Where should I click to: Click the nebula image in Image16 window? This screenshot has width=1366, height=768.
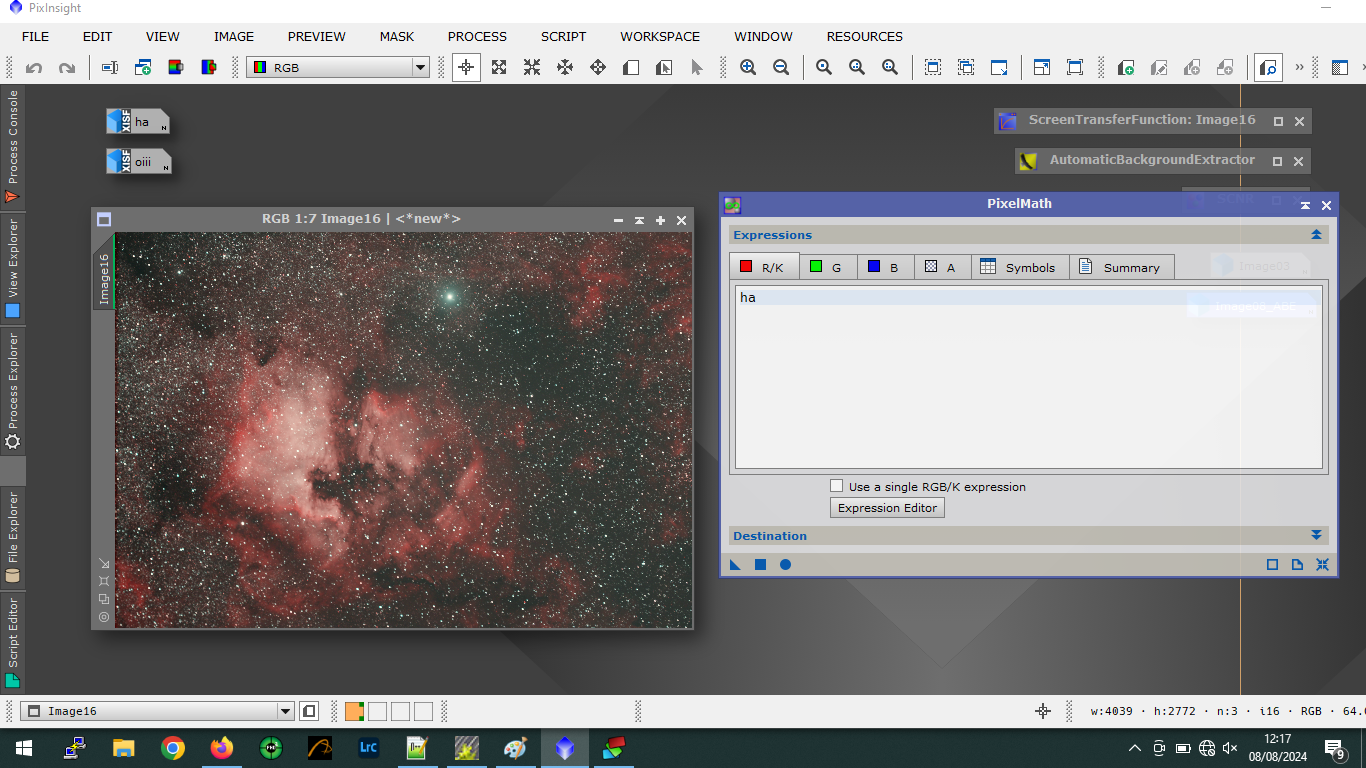403,430
